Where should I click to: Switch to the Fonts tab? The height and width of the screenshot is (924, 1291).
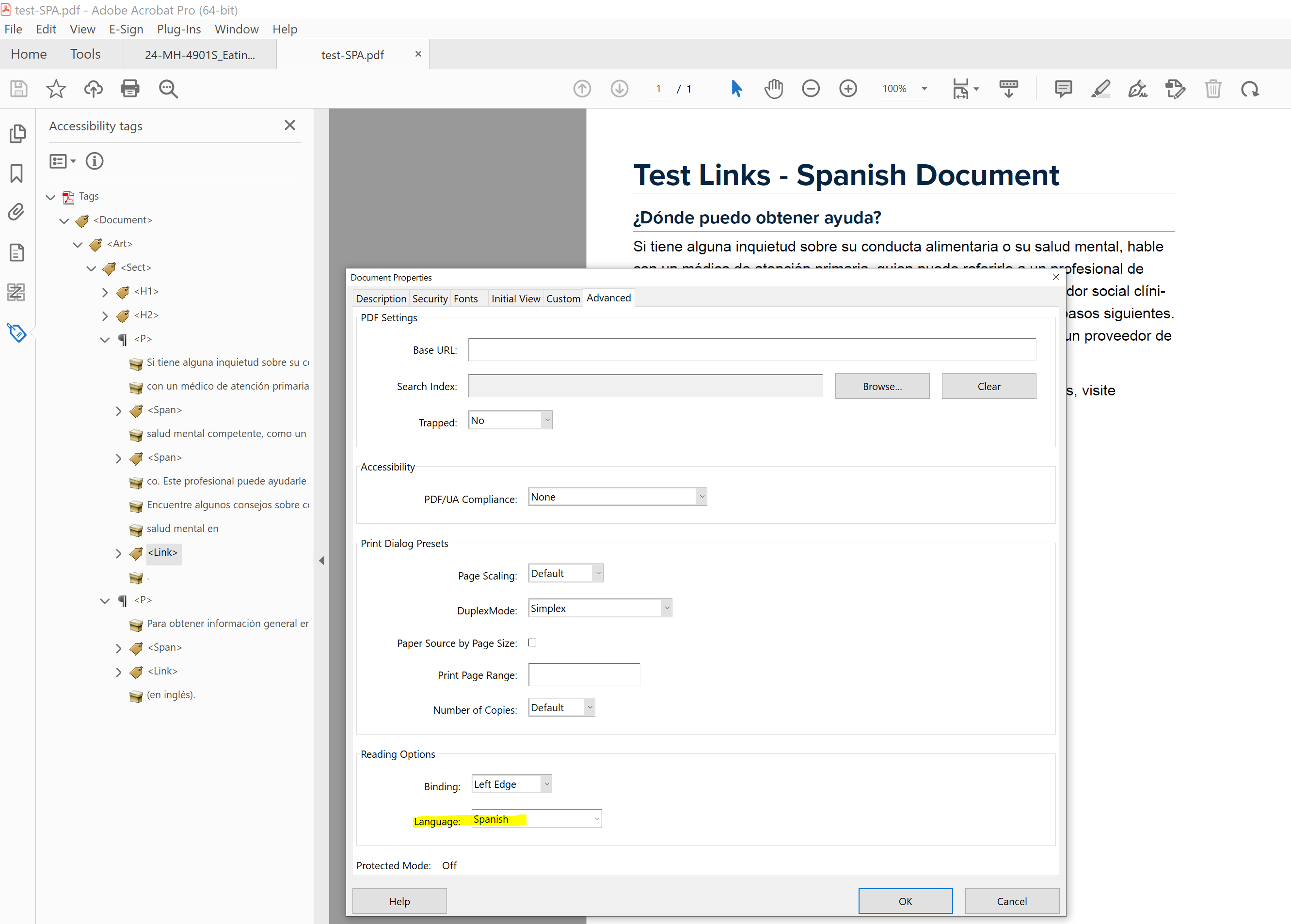click(x=465, y=298)
